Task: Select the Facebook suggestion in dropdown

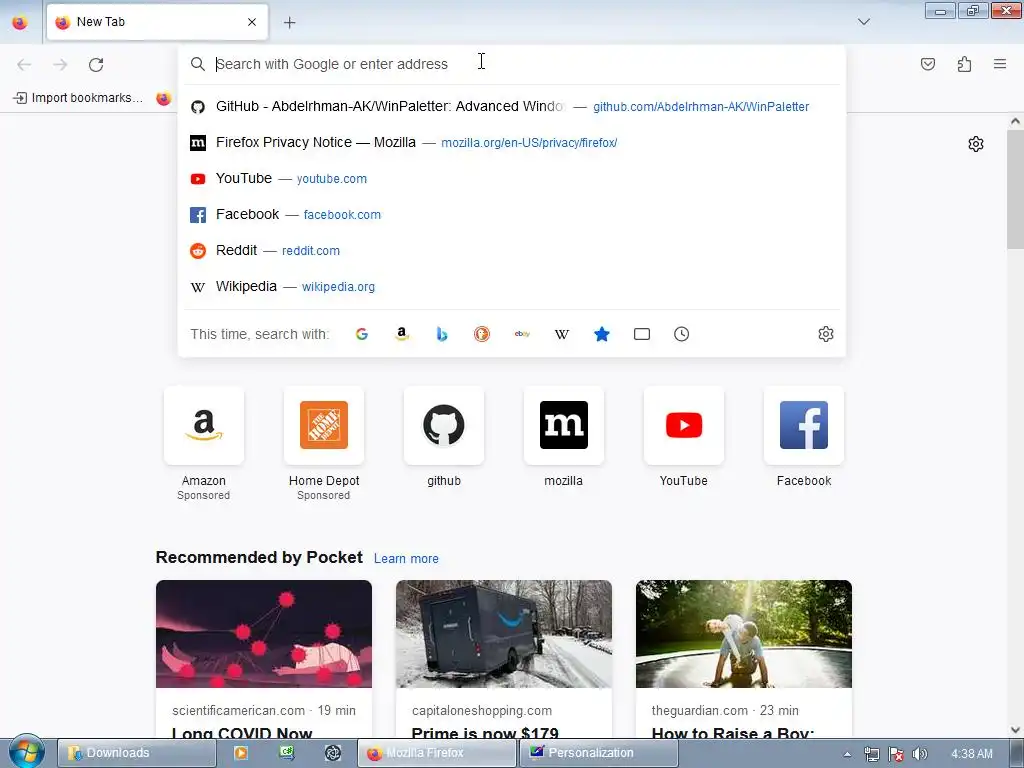Action: (511, 214)
